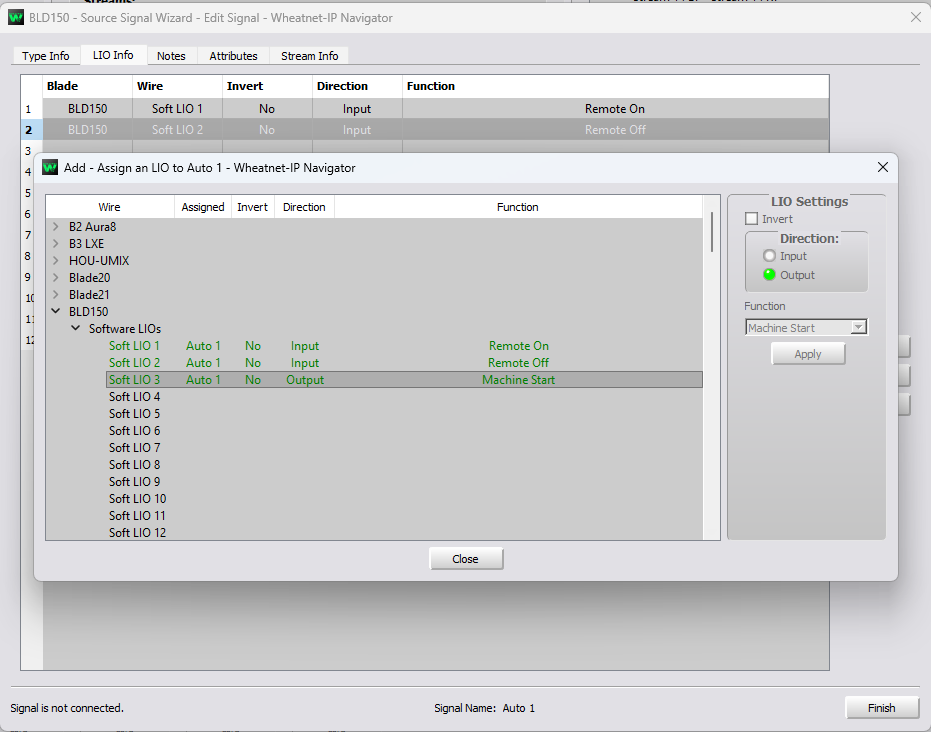Select Soft LIO 10 in the tree
Viewport: 931px width, 732px height.
137,499
